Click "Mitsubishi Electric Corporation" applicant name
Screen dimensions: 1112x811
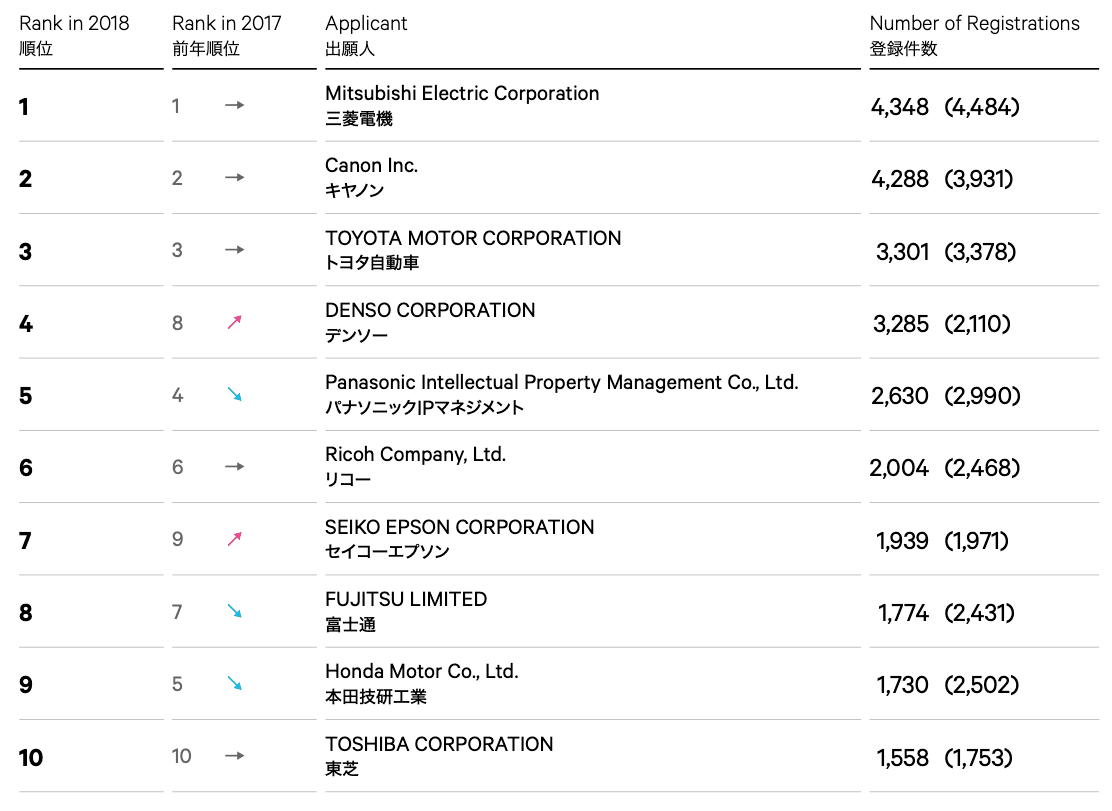click(462, 94)
